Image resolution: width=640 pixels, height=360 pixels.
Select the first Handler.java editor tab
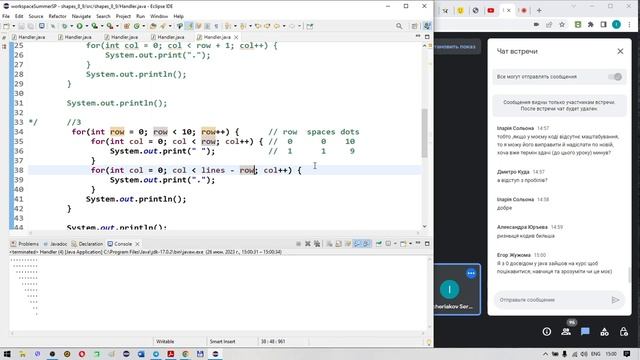[x=29, y=37]
